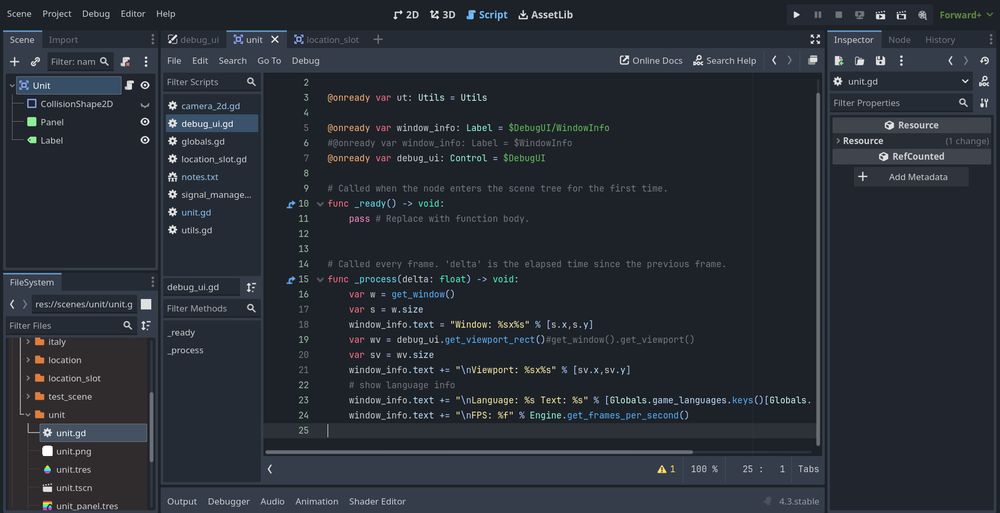1000x513 pixels.
Task: Close the unit scene tab
Action: click(275, 40)
